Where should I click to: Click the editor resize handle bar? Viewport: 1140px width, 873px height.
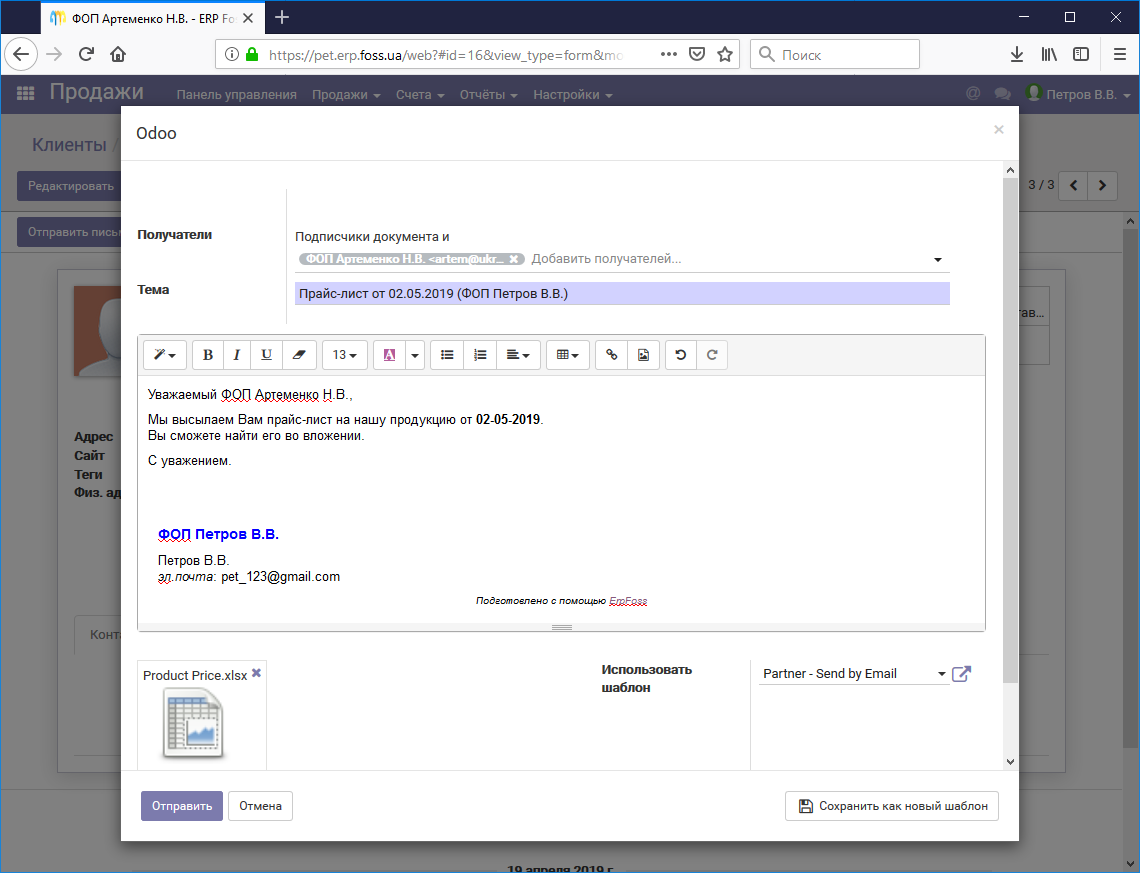coord(561,627)
